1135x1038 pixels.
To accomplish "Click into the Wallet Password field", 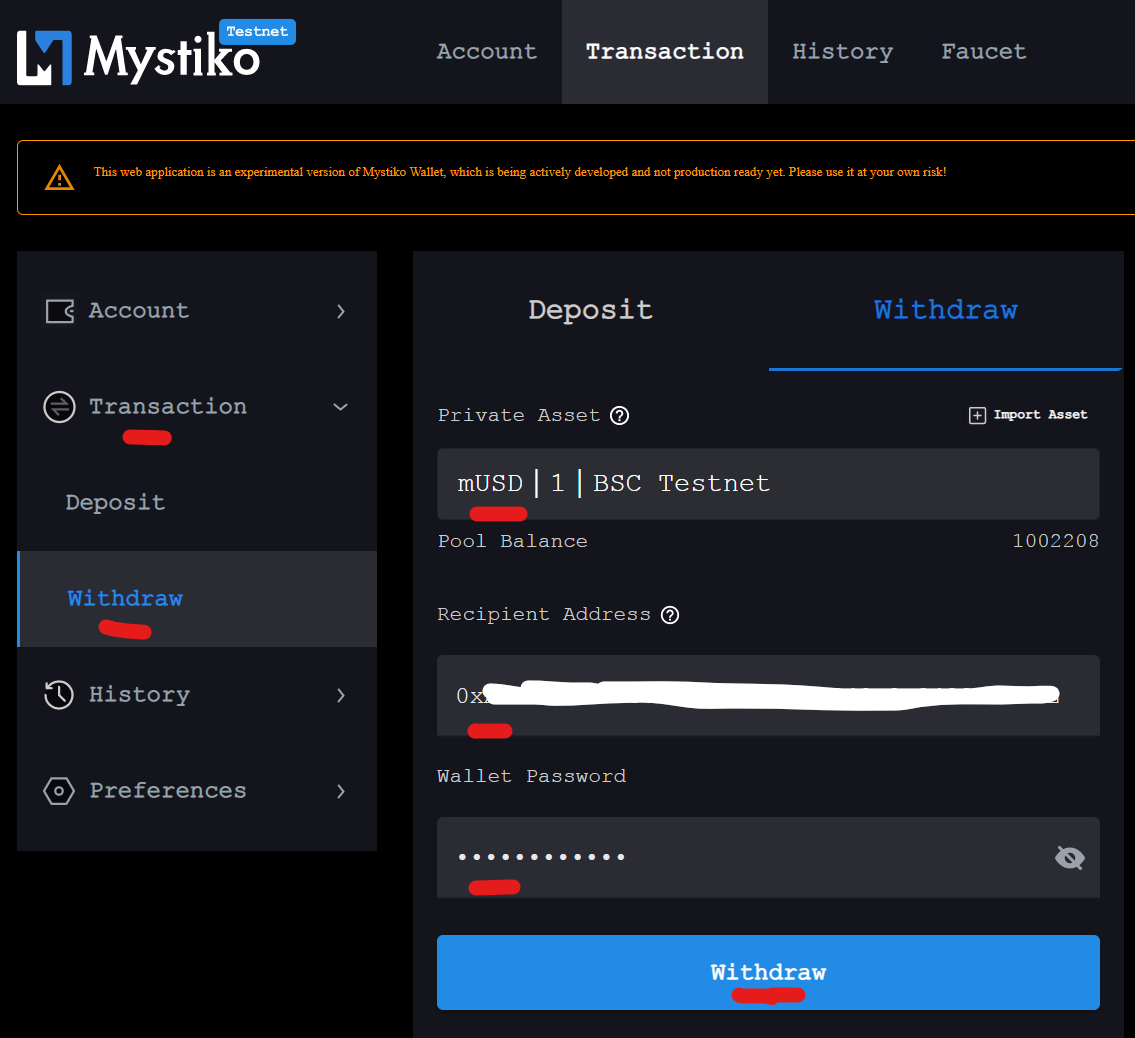I will click(x=768, y=858).
